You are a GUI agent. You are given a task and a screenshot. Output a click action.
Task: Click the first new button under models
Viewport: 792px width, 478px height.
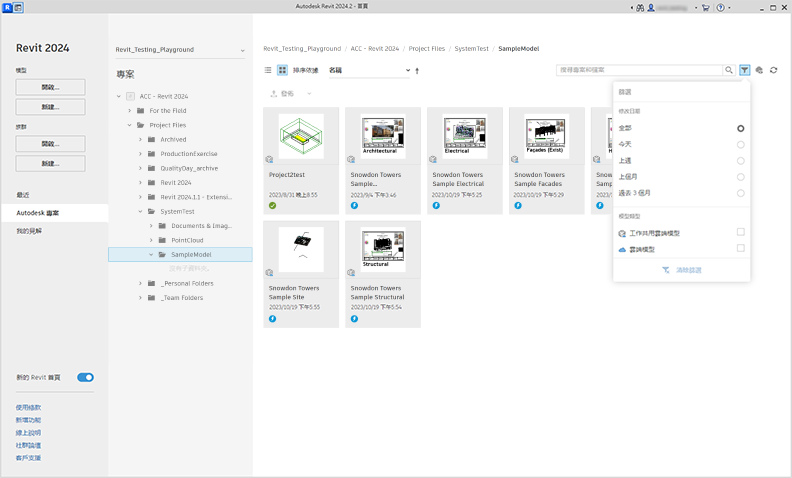pyautogui.click(x=51, y=107)
